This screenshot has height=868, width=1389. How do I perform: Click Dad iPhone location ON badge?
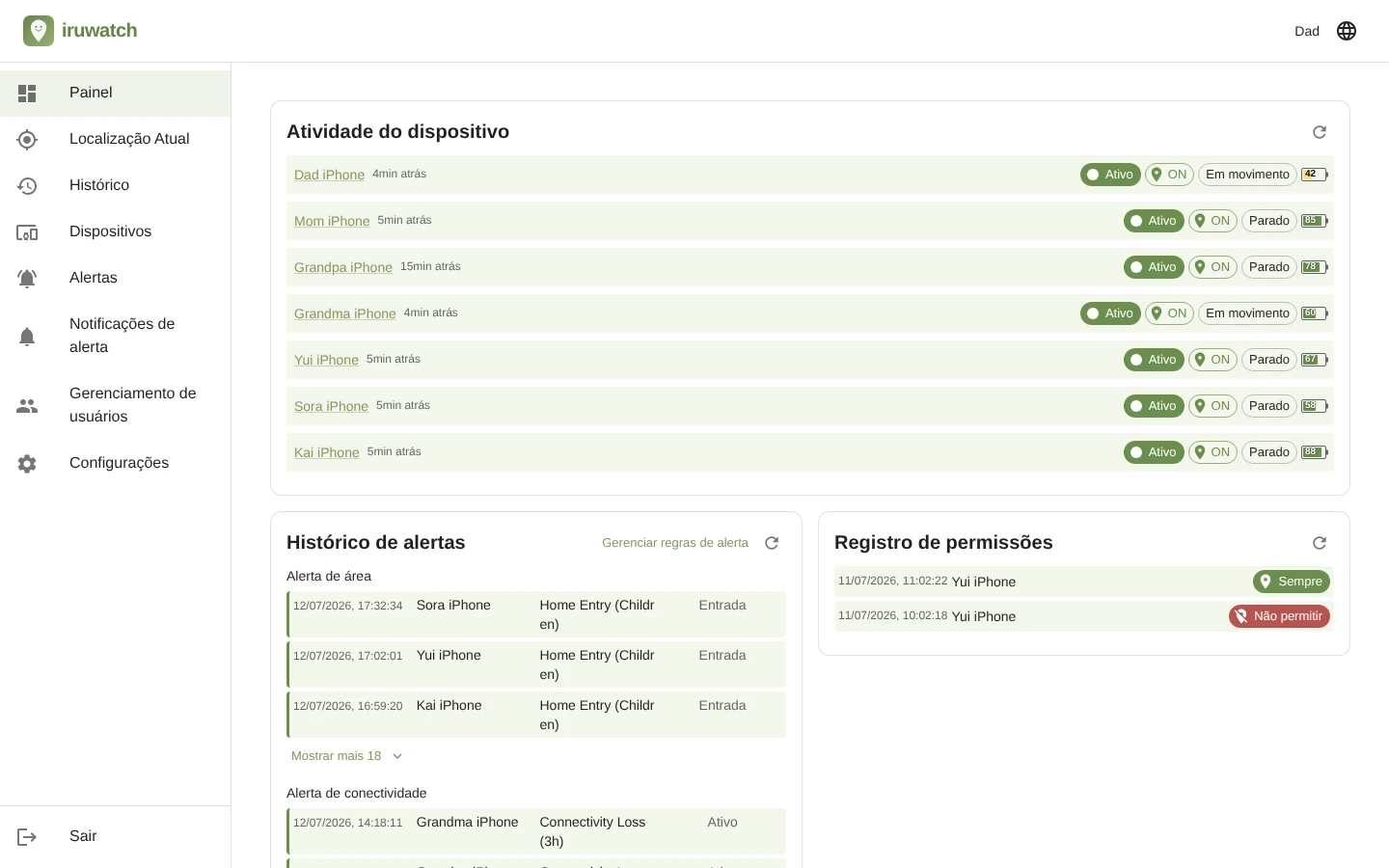1169,175
